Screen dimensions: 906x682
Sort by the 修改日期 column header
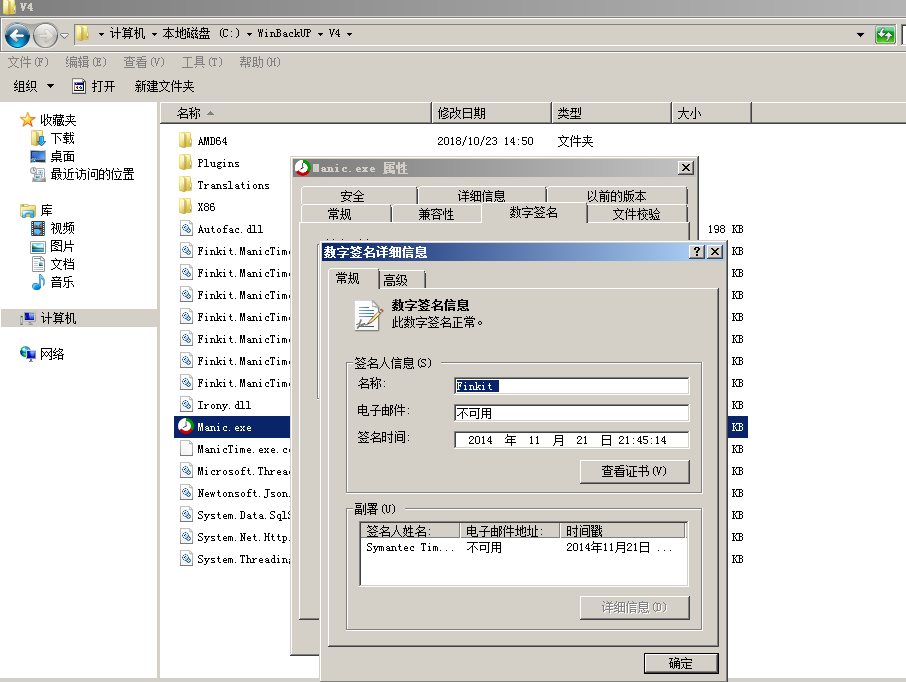tap(491, 113)
